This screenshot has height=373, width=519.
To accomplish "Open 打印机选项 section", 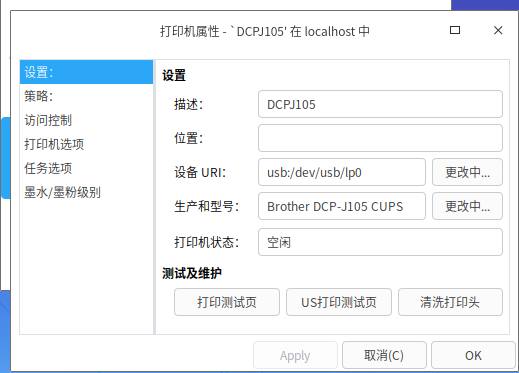I will click(86, 144).
